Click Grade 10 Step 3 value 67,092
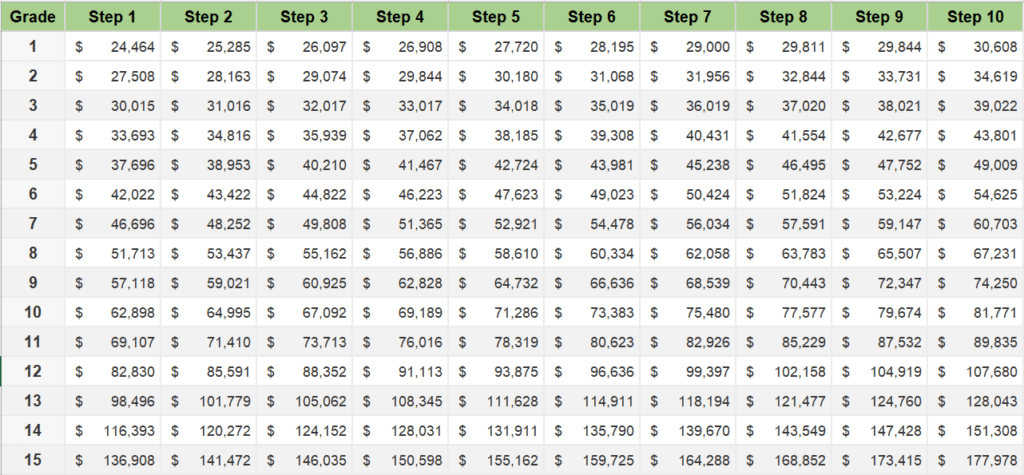This screenshot has width=1024, height=475. point(305,312)
